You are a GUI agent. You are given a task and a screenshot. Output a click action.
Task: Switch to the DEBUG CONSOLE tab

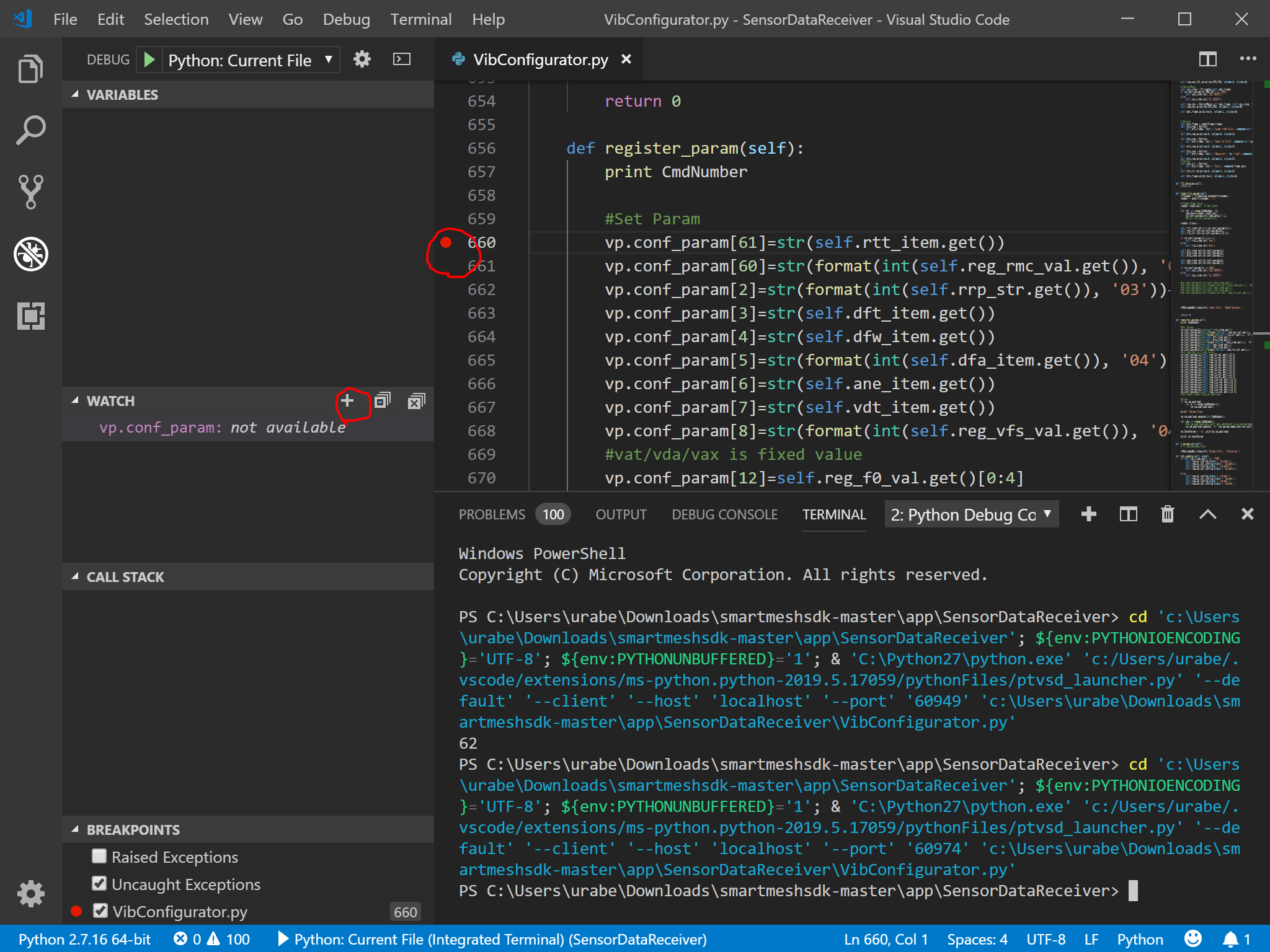click(x=724, y=514)
